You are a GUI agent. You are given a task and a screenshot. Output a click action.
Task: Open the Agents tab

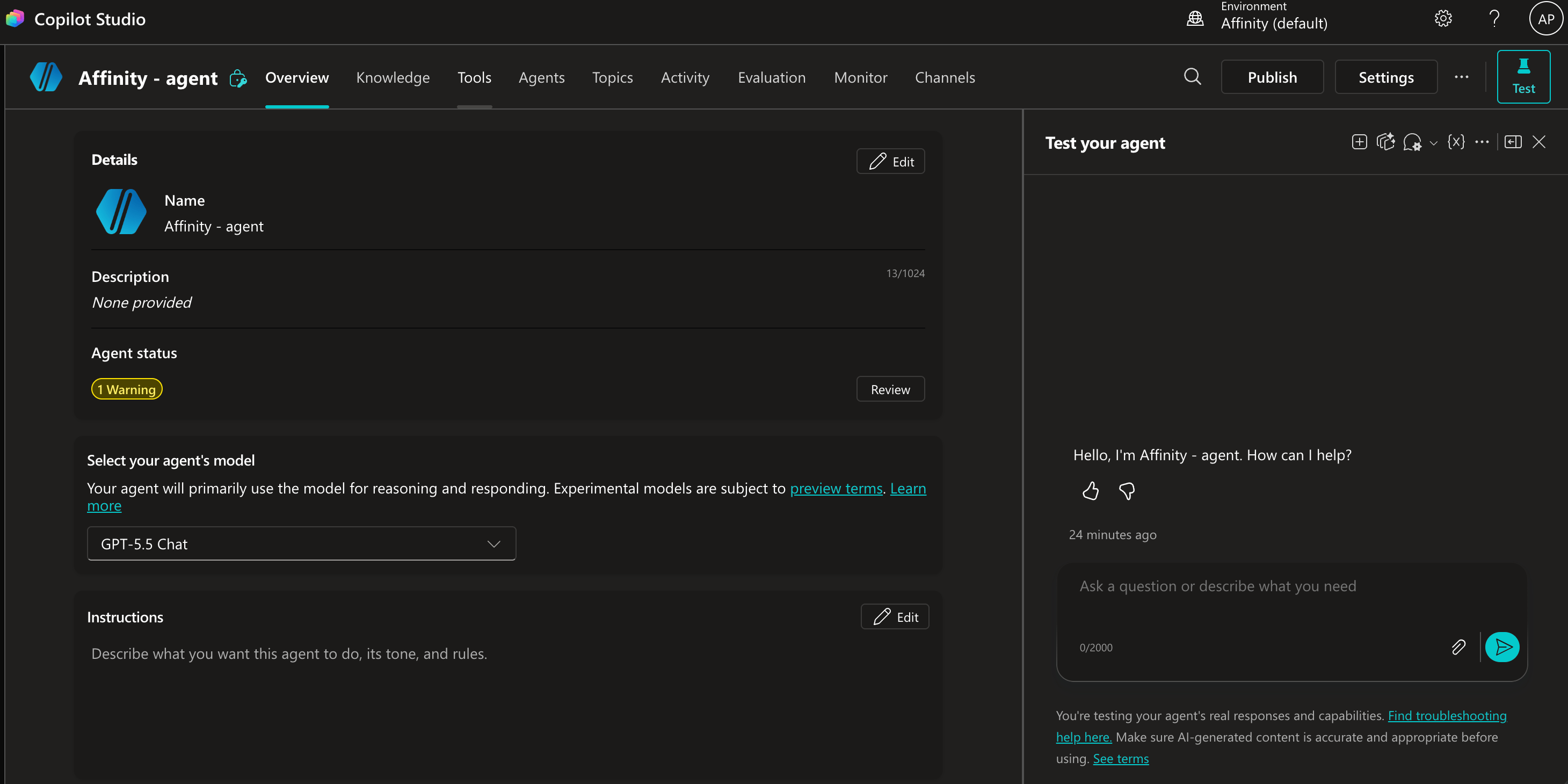[x=542, y=77]
